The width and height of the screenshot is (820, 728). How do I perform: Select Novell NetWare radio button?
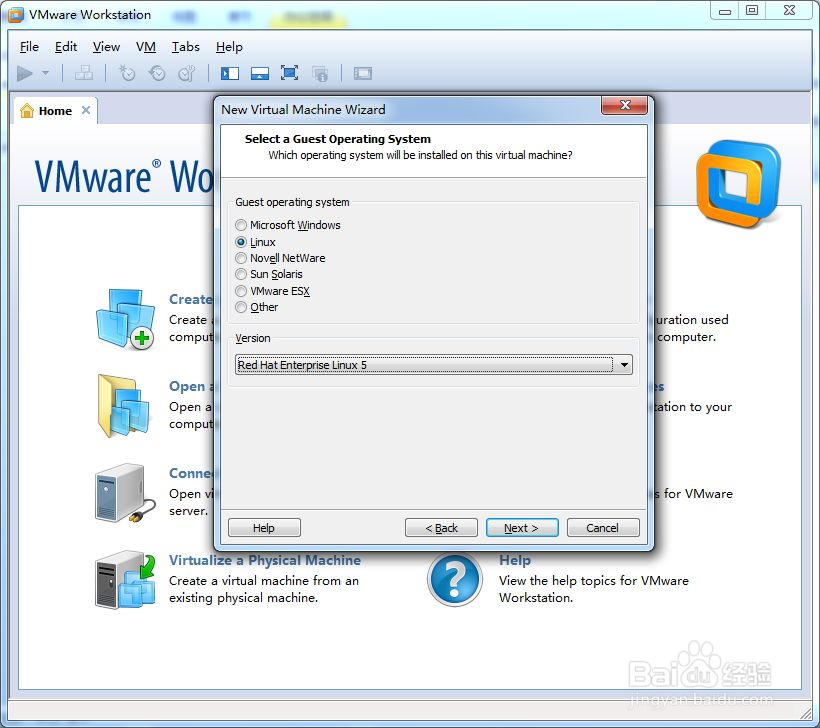click(241, 258)
